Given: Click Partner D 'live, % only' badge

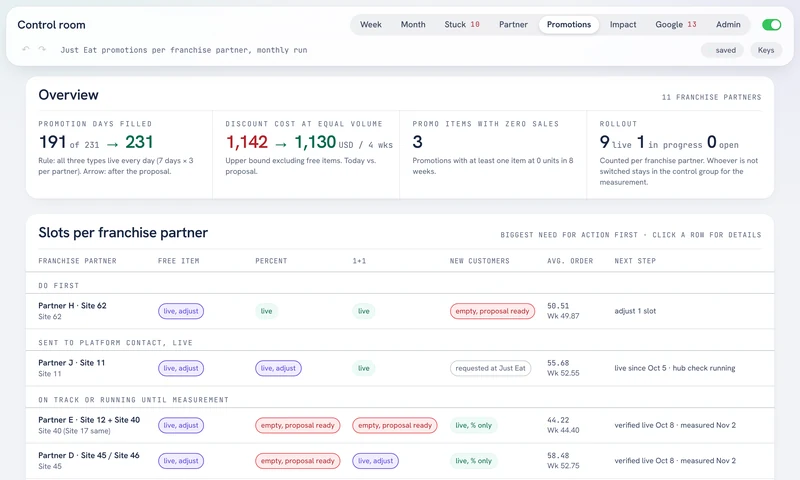Looking at the screenshot, I should coord(473,461).
